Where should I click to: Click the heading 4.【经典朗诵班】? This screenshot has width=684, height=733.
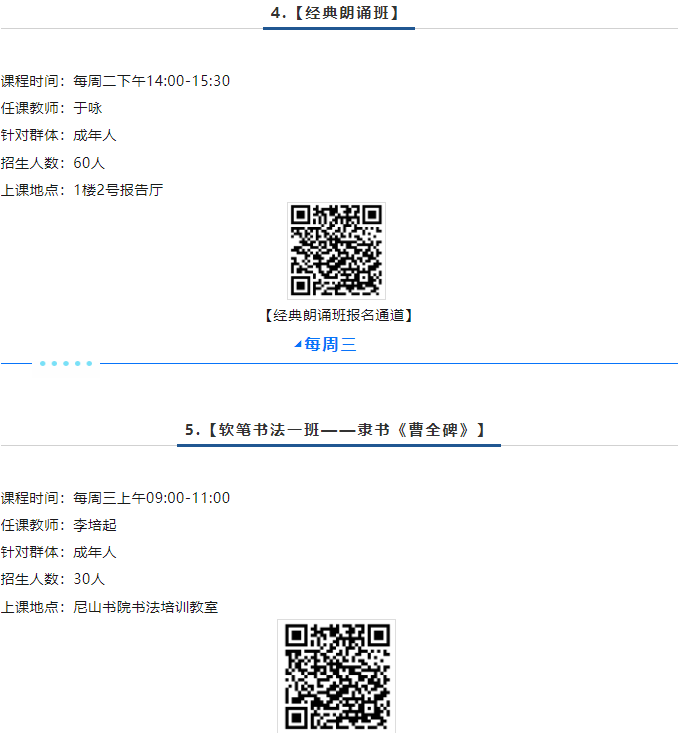tap(336, 13)
